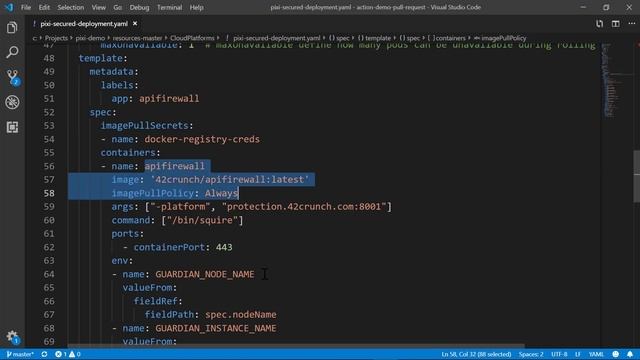Viewport: 640px width, 360px height.
Task: Close the pixi-secured-deployment.yaml tab
Action: 135,24
